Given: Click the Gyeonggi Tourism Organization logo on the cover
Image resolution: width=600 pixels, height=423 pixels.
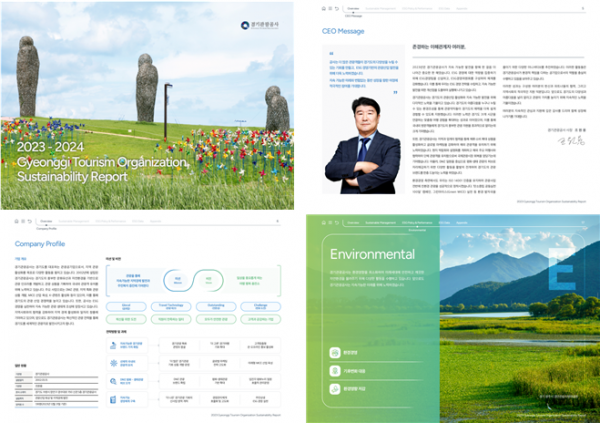Looking at the screenshot, I should tap(260, 25).
